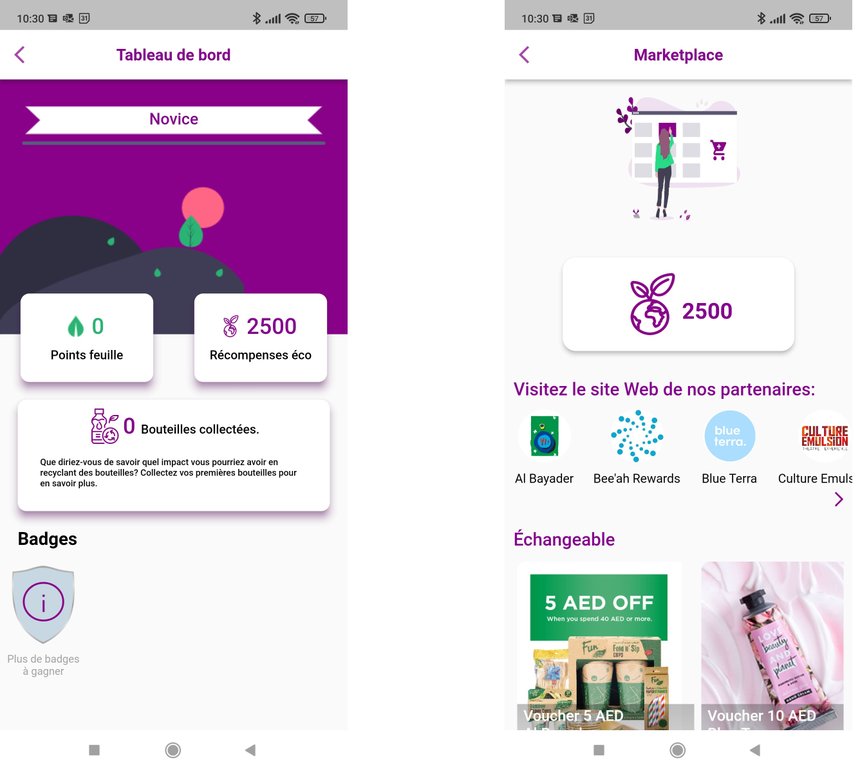Open the Culture Emulsion partner logo
Screen dimensions: 860x772
pos(825,436)
